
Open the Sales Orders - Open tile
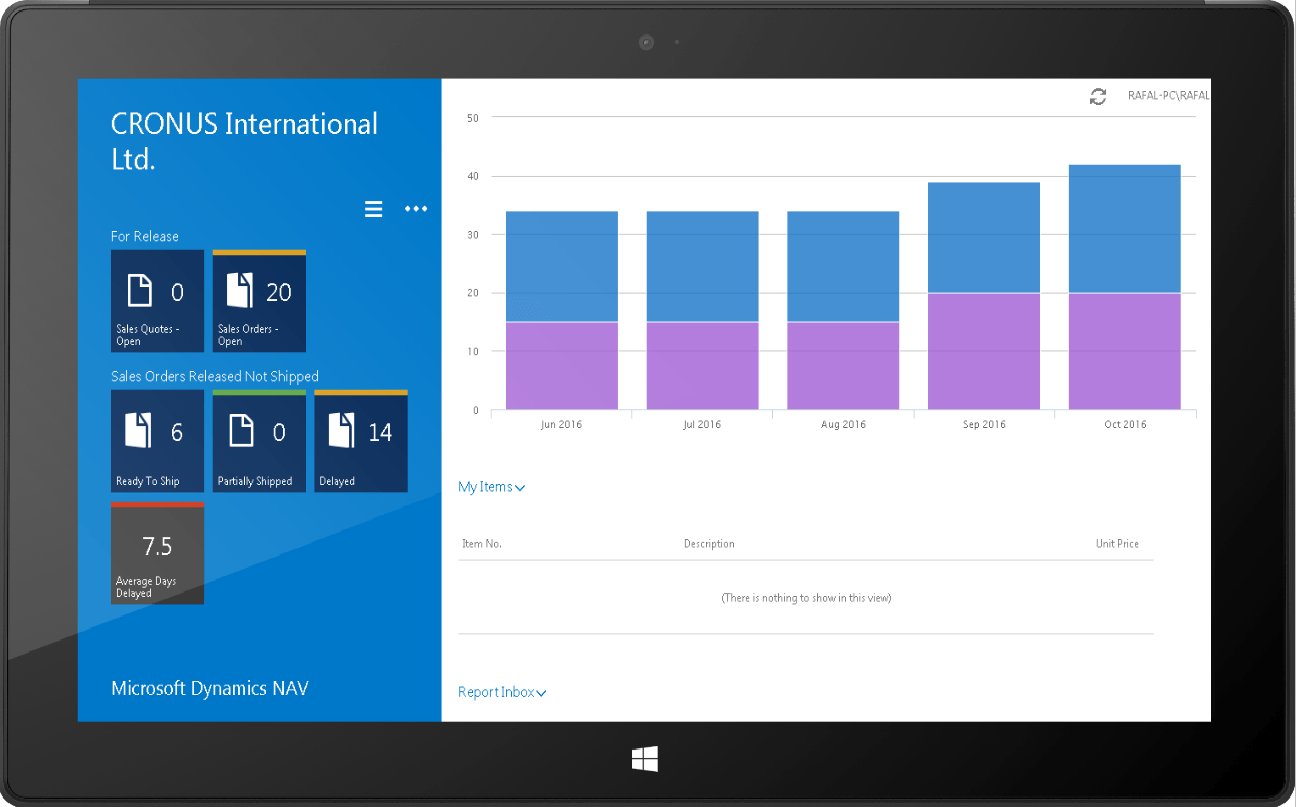[259, 301]
